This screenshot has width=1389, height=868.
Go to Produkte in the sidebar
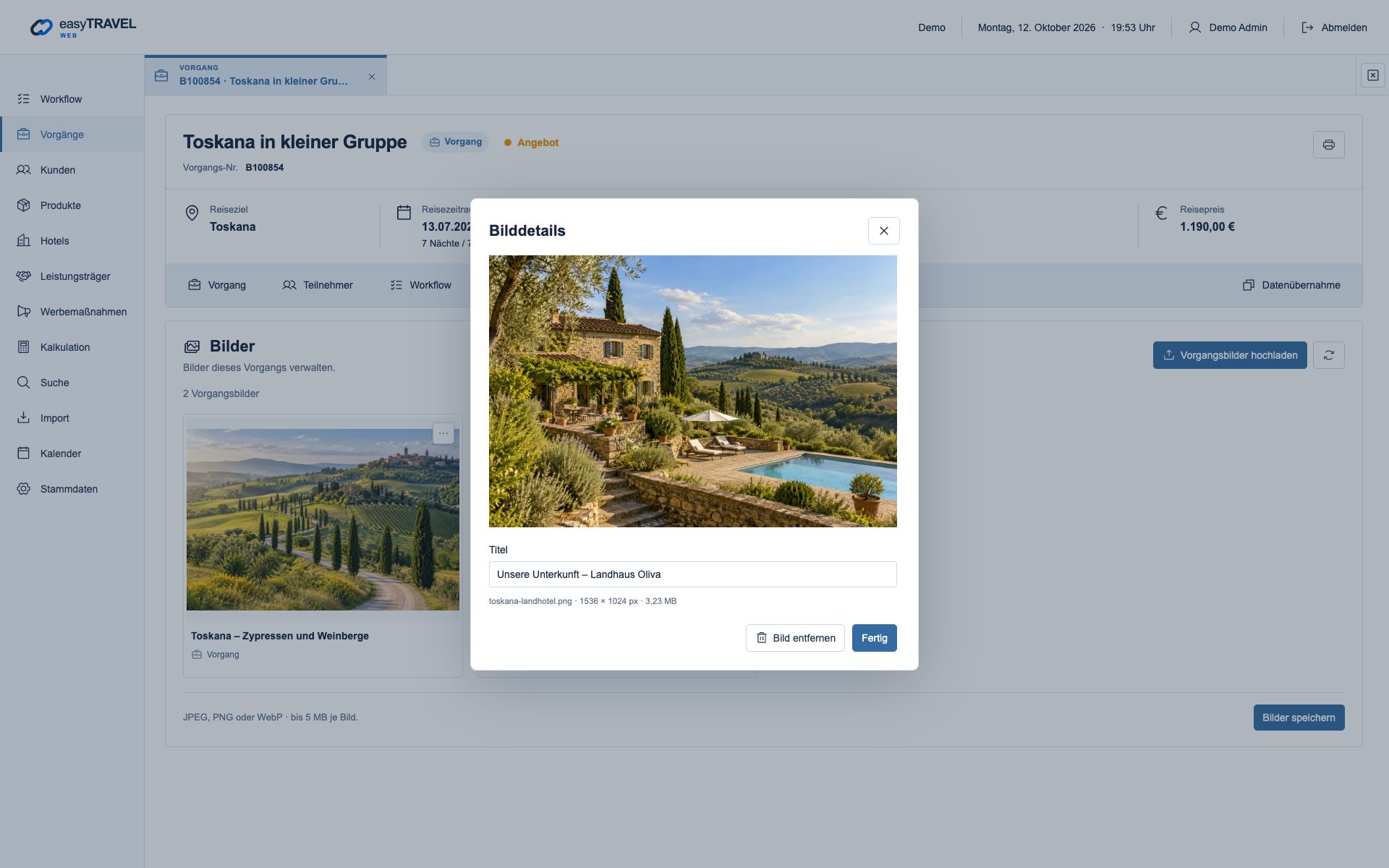tap(72, 205)
